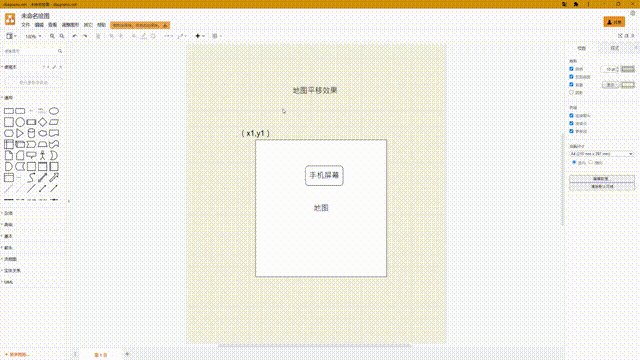Select the circle shape in the palette
The image size is (640, 360).
coord(20,122)
